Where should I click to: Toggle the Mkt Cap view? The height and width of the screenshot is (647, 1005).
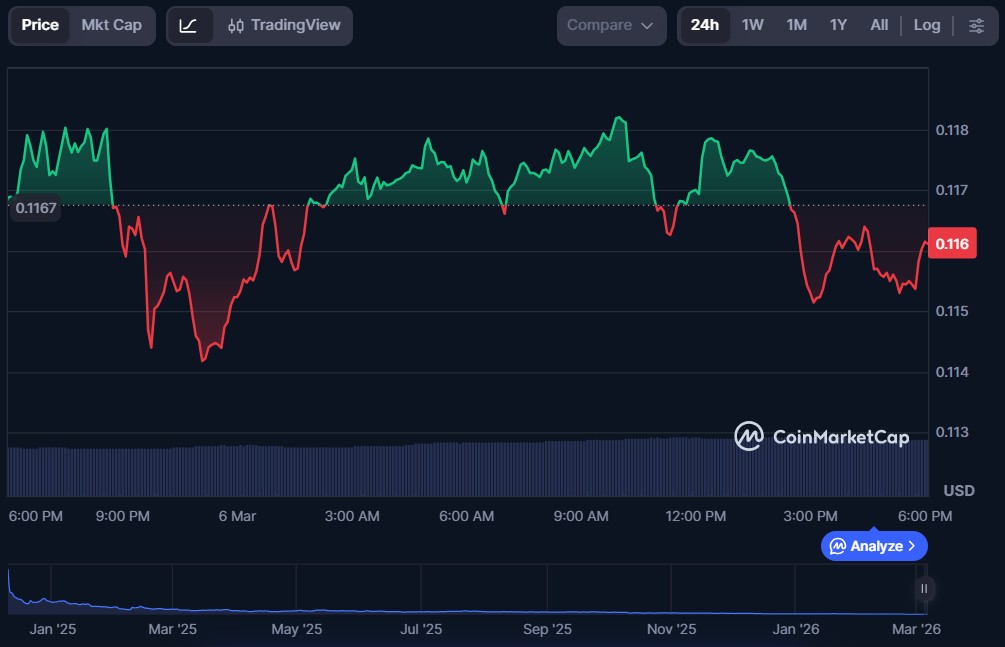(111, 25)
